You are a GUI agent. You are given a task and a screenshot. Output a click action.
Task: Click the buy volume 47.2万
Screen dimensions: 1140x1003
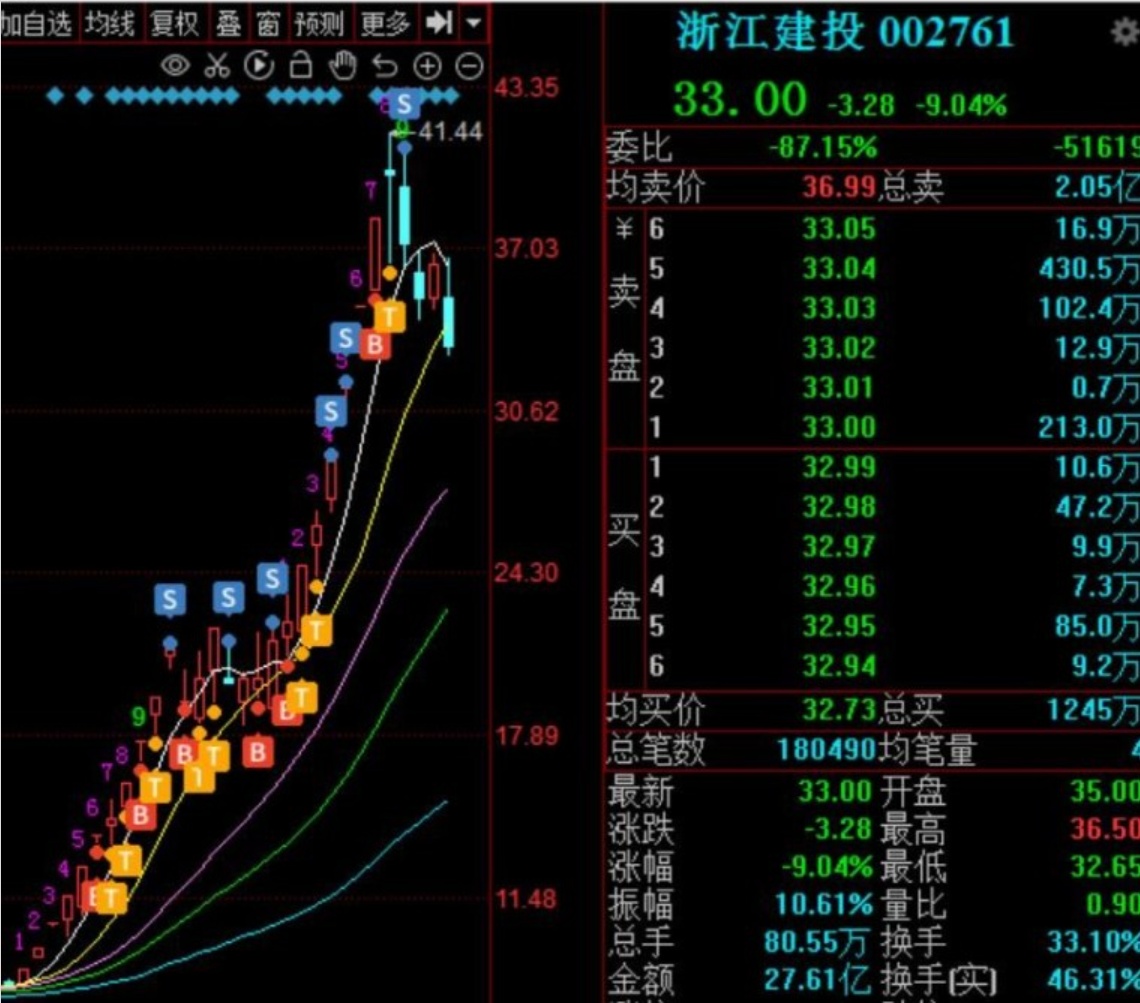pos(1098,507)
